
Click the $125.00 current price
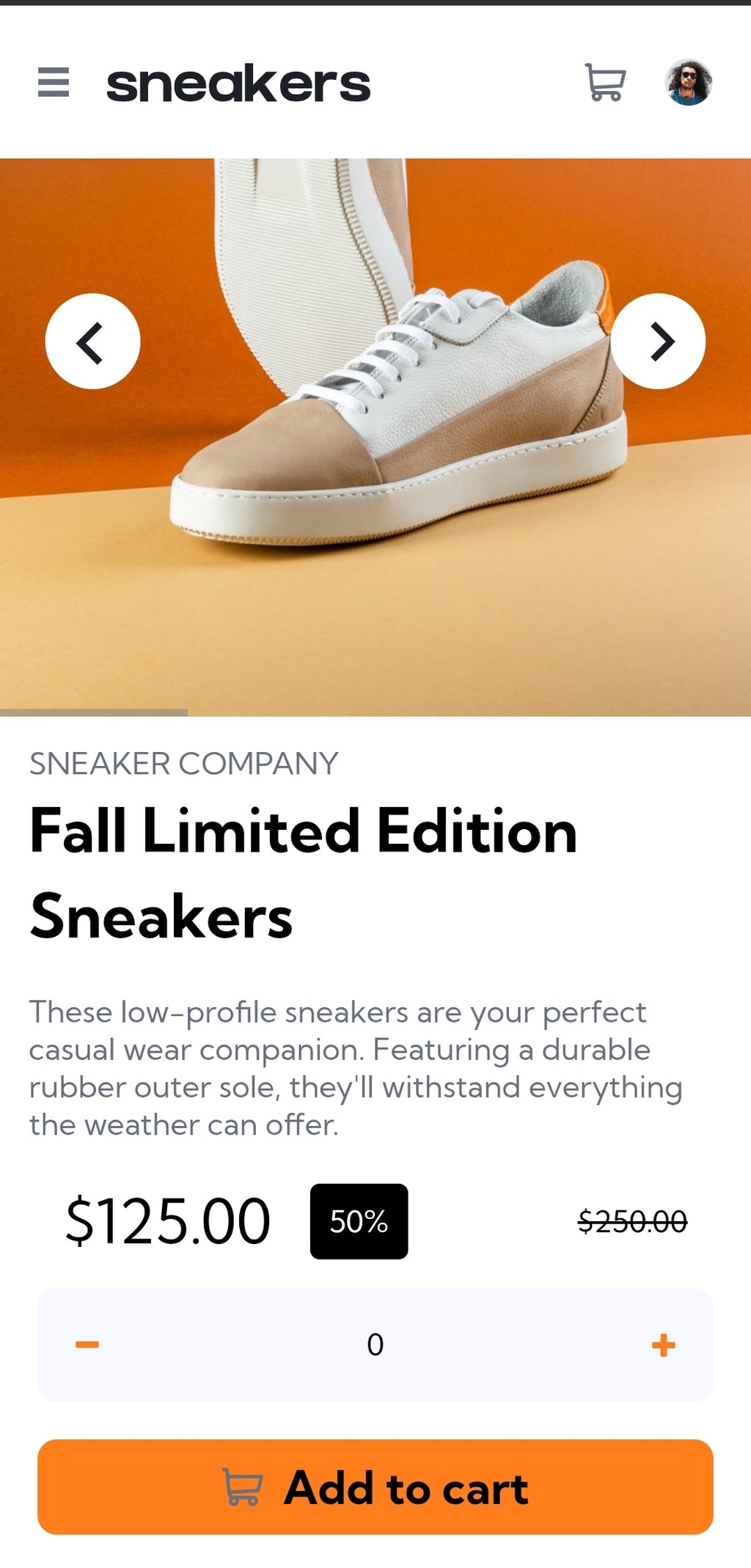[x=168, y=1221]
